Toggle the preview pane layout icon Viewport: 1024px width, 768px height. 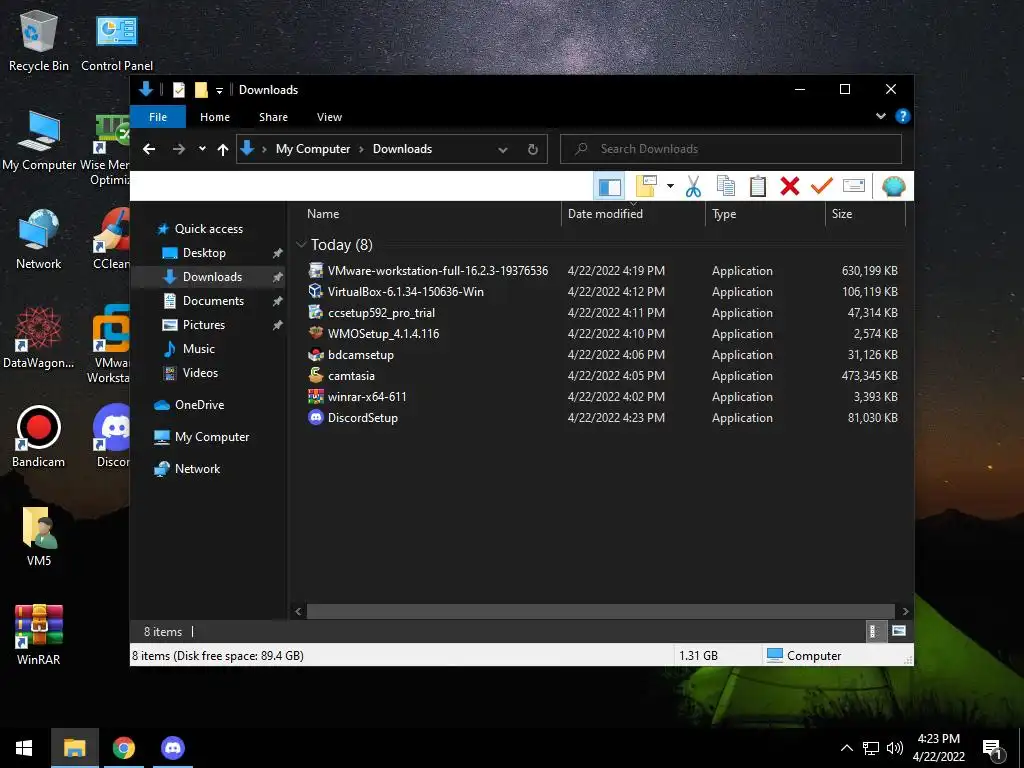[x=609, y=187]
